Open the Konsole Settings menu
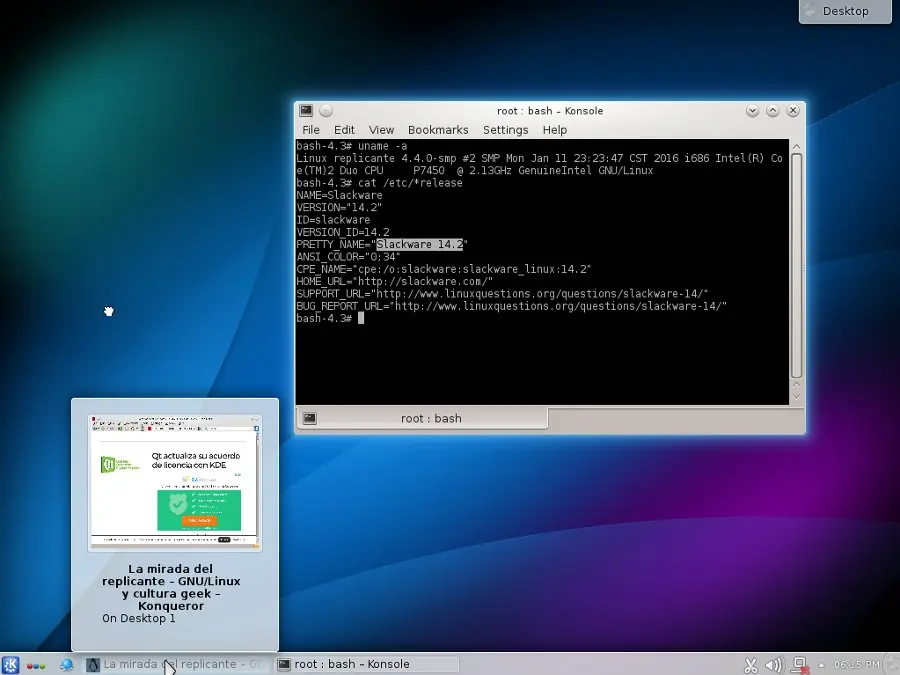This screenshot has width=900, height=675. point(506,130)
